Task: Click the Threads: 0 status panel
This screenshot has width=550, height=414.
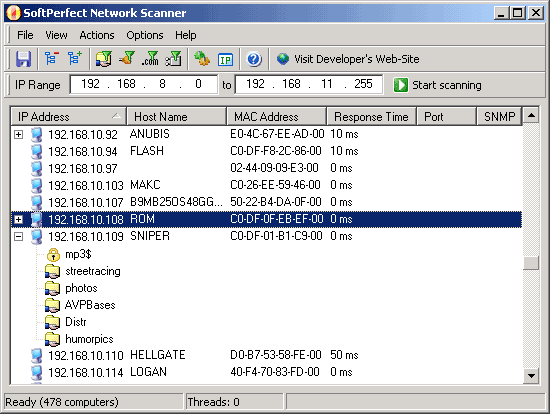Action: 234,402
